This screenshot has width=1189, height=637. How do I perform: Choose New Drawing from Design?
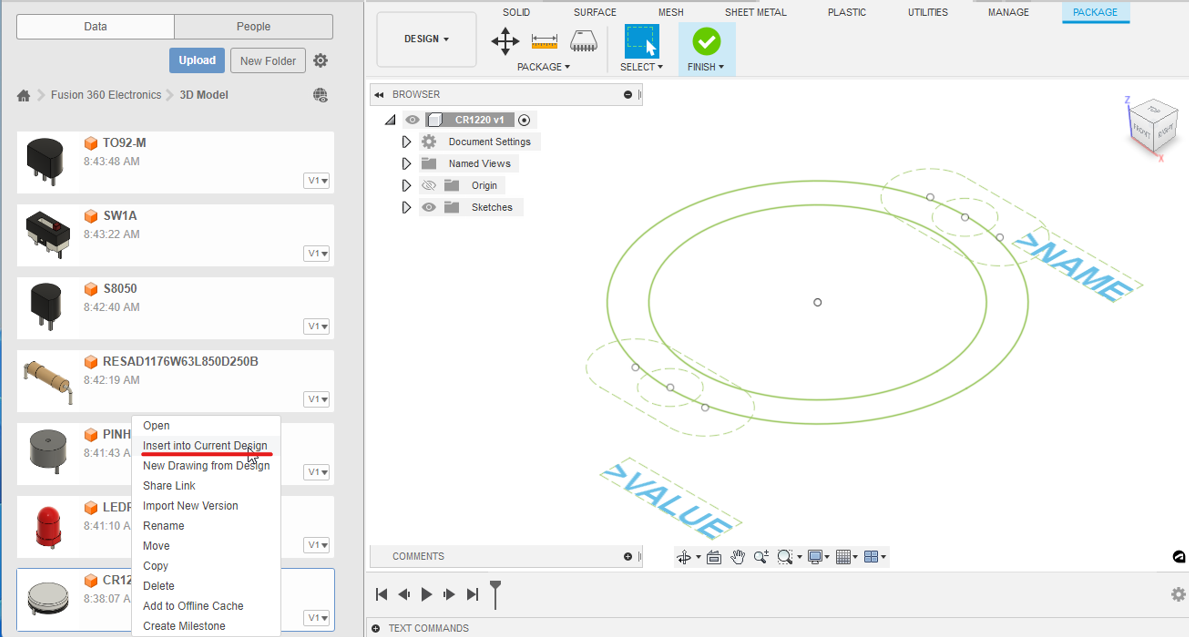point(205,466)
